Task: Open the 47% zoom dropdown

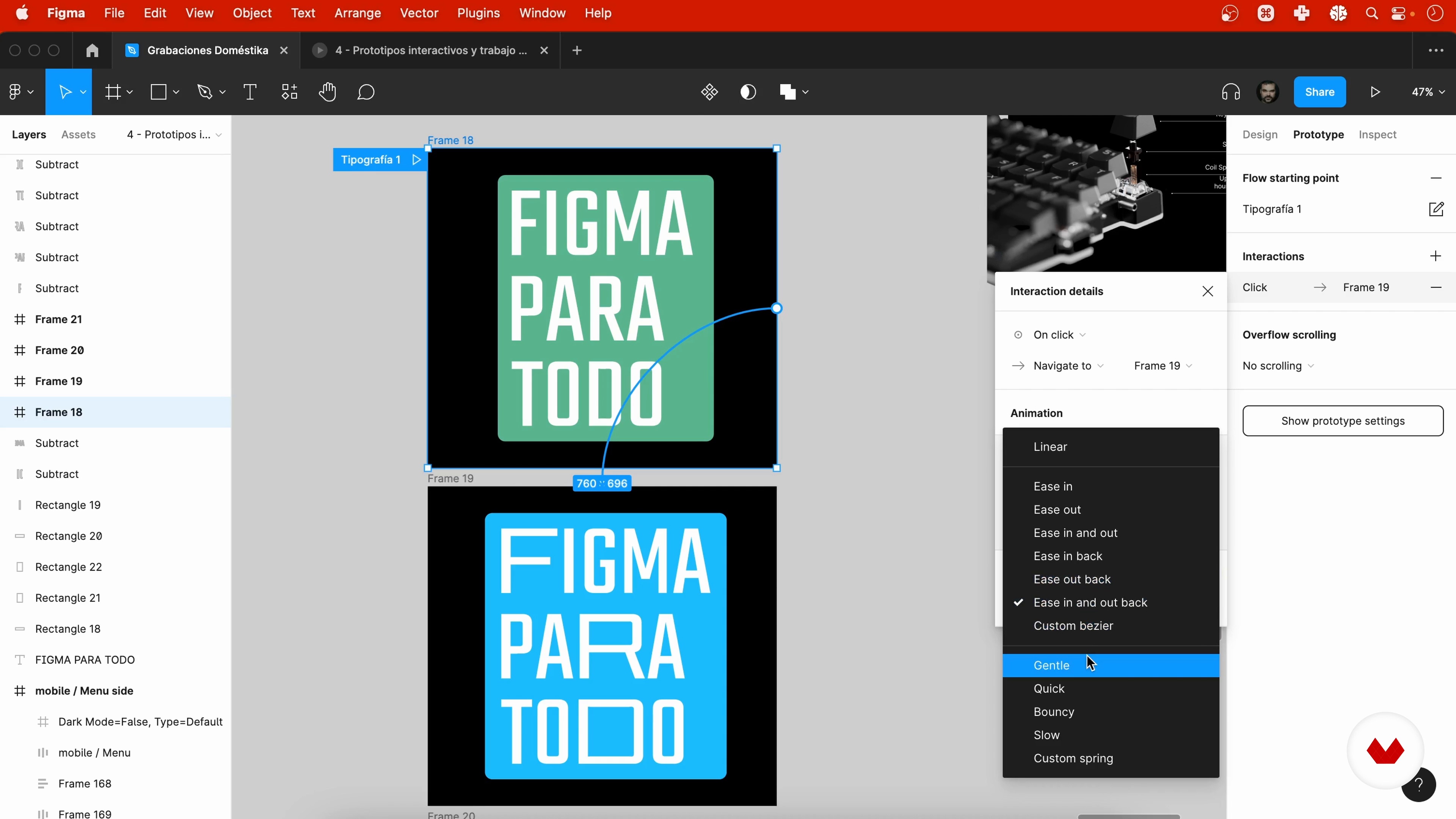Action: click(1428, 91)
